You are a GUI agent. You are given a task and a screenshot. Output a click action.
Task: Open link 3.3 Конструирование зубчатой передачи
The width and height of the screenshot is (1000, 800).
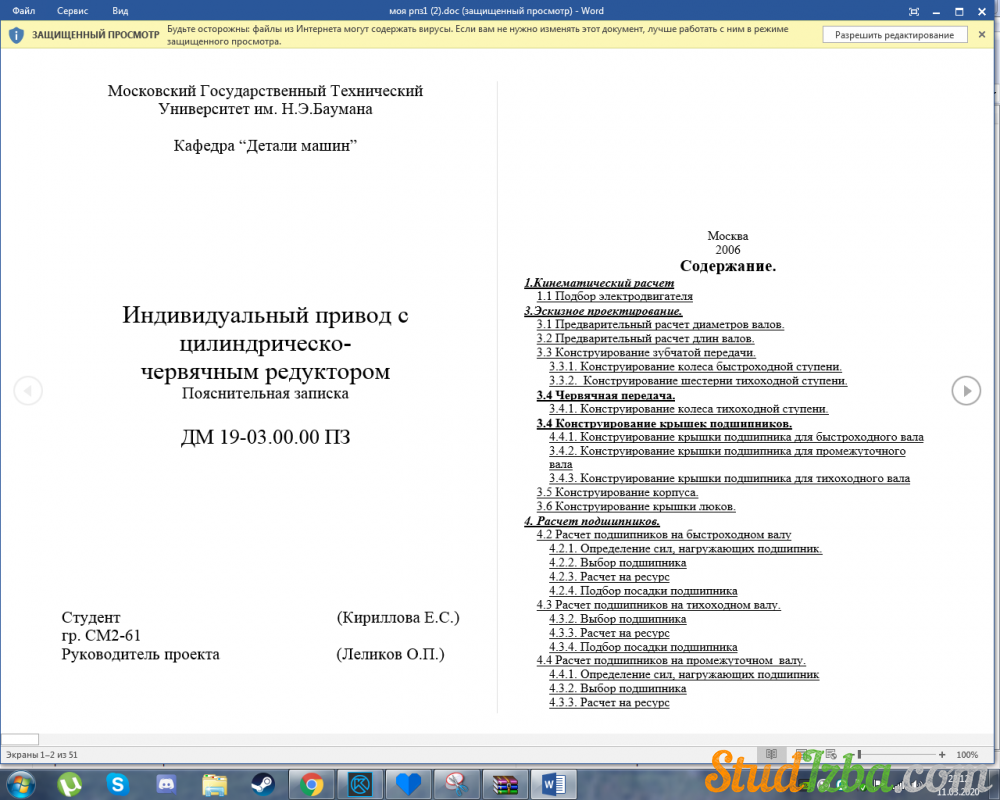(646, 352)
